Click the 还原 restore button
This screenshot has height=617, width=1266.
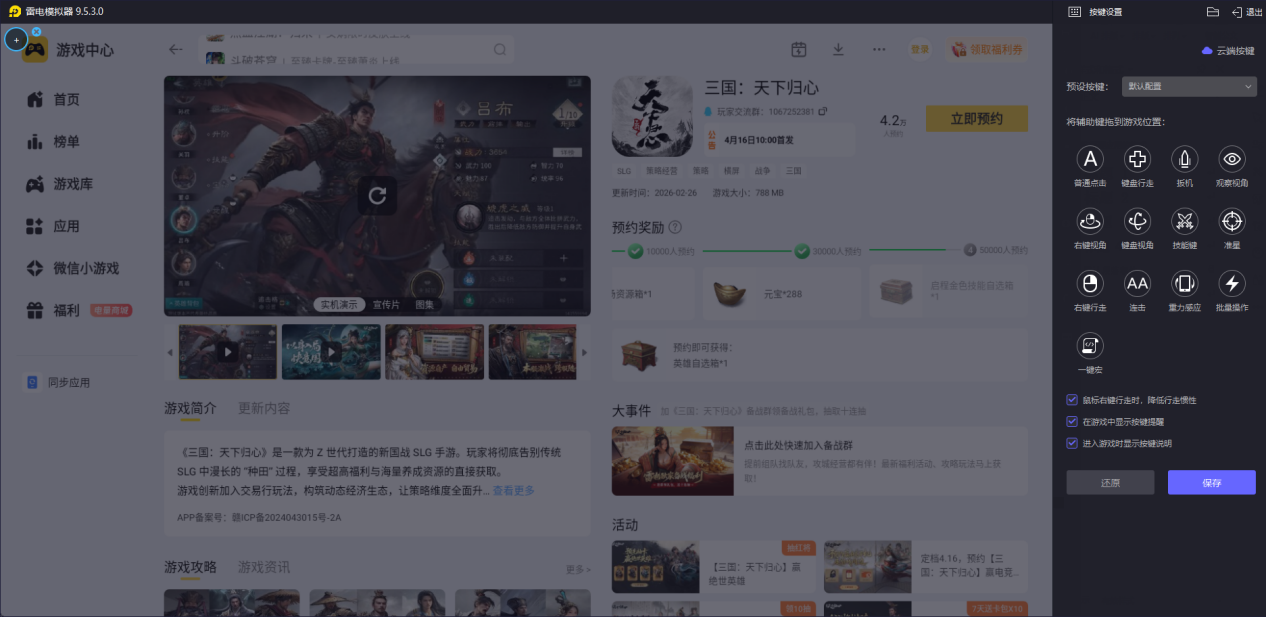1110,482
